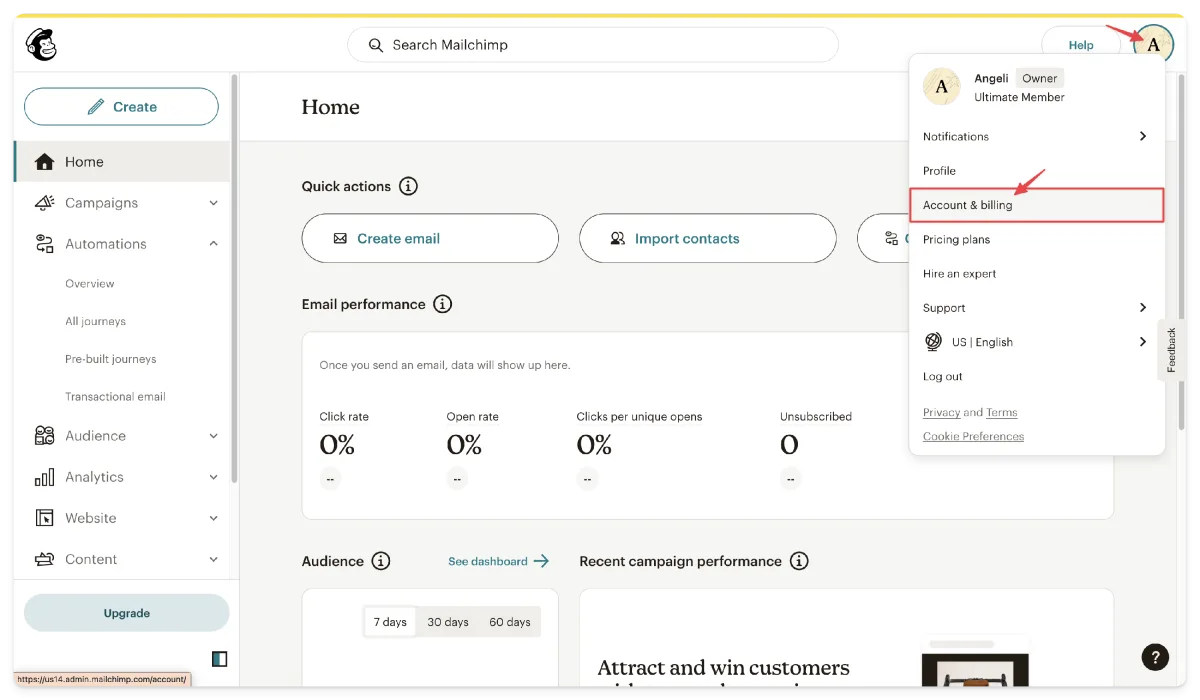Click the Campaigns megaphone icon

pos(44,203)
